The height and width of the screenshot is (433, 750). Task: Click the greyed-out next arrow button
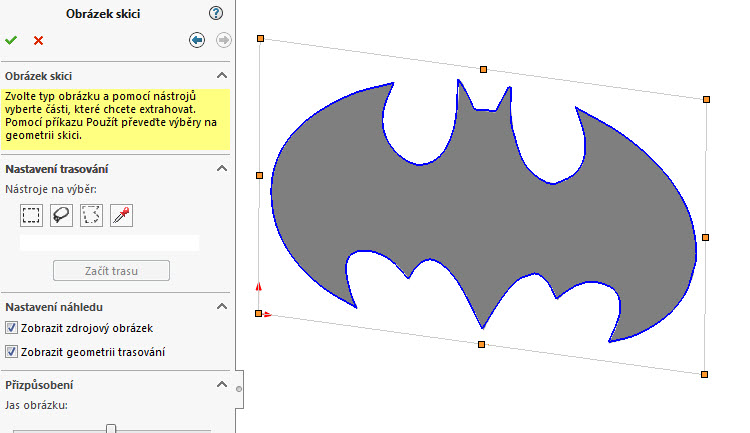click(x=223, y=40)
